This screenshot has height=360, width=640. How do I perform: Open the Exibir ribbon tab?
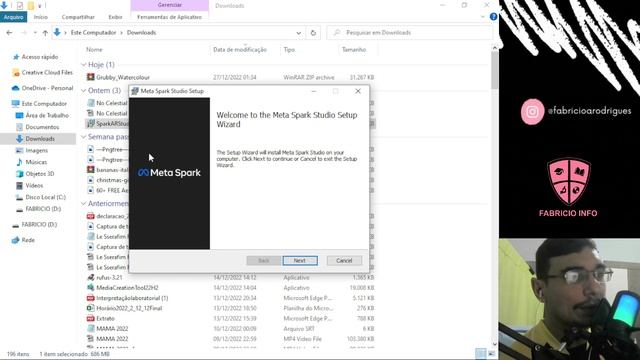[x=115, y=17]
